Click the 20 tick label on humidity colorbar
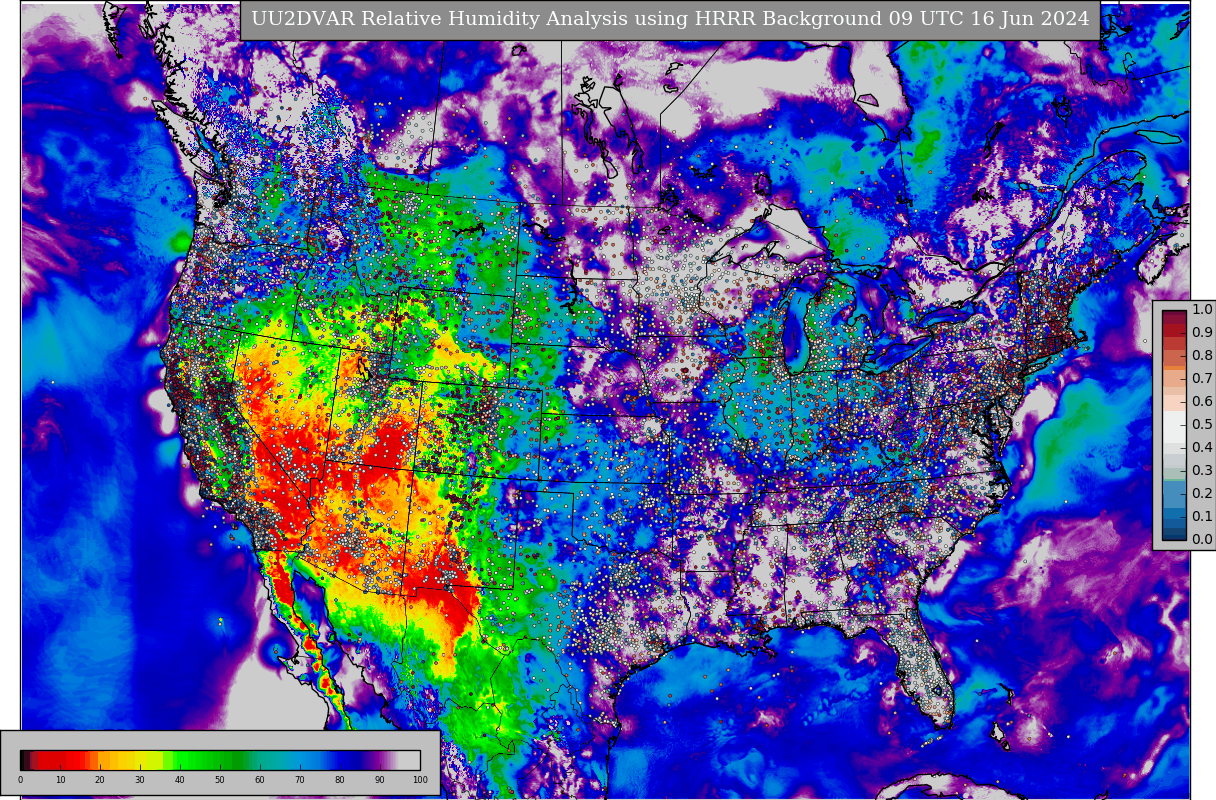The image size is (1216, 800). tap(100, 779)
